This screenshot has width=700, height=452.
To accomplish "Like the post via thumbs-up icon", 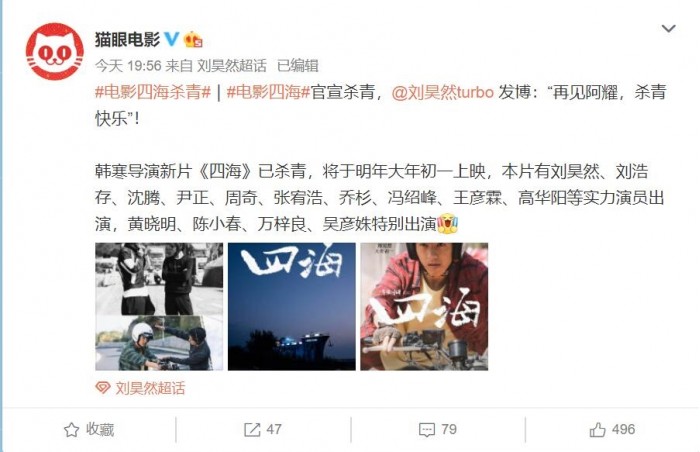I will (x=598, y=430).
